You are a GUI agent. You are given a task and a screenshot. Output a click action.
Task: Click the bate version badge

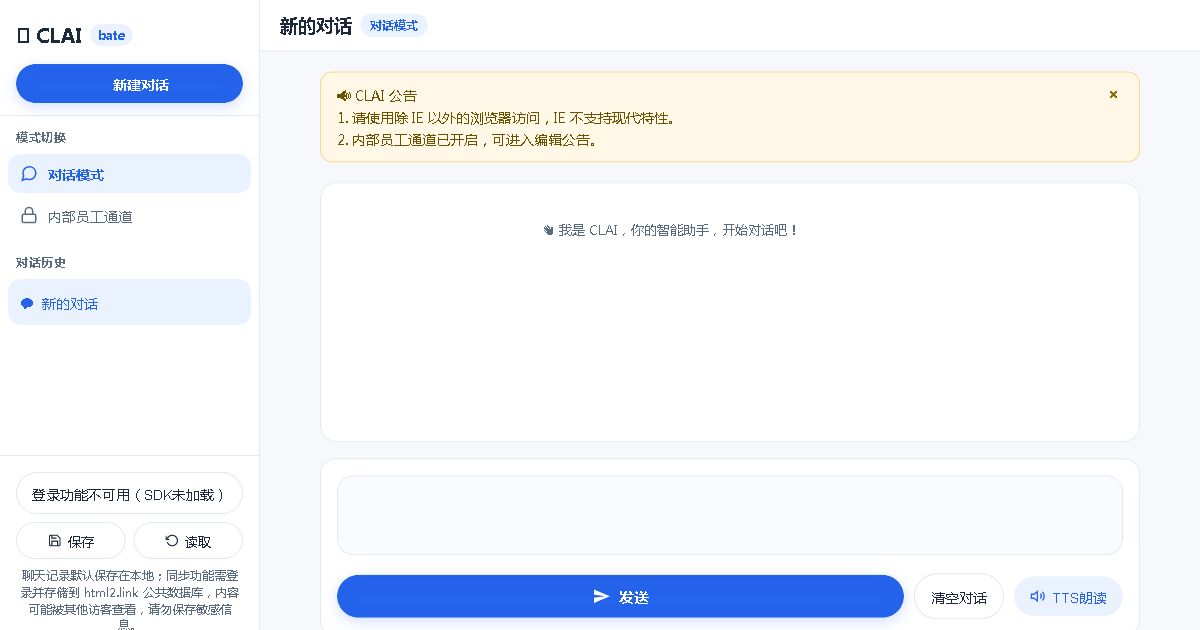(112, 35)
